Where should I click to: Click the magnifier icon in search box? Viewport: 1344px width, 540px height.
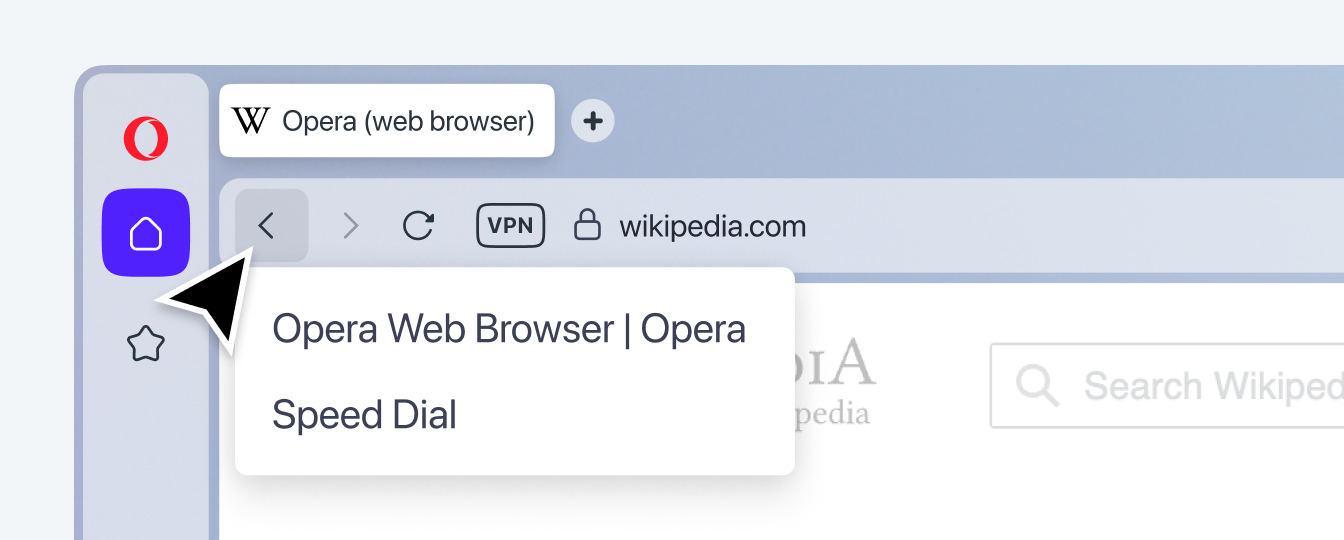(1036, 385)
